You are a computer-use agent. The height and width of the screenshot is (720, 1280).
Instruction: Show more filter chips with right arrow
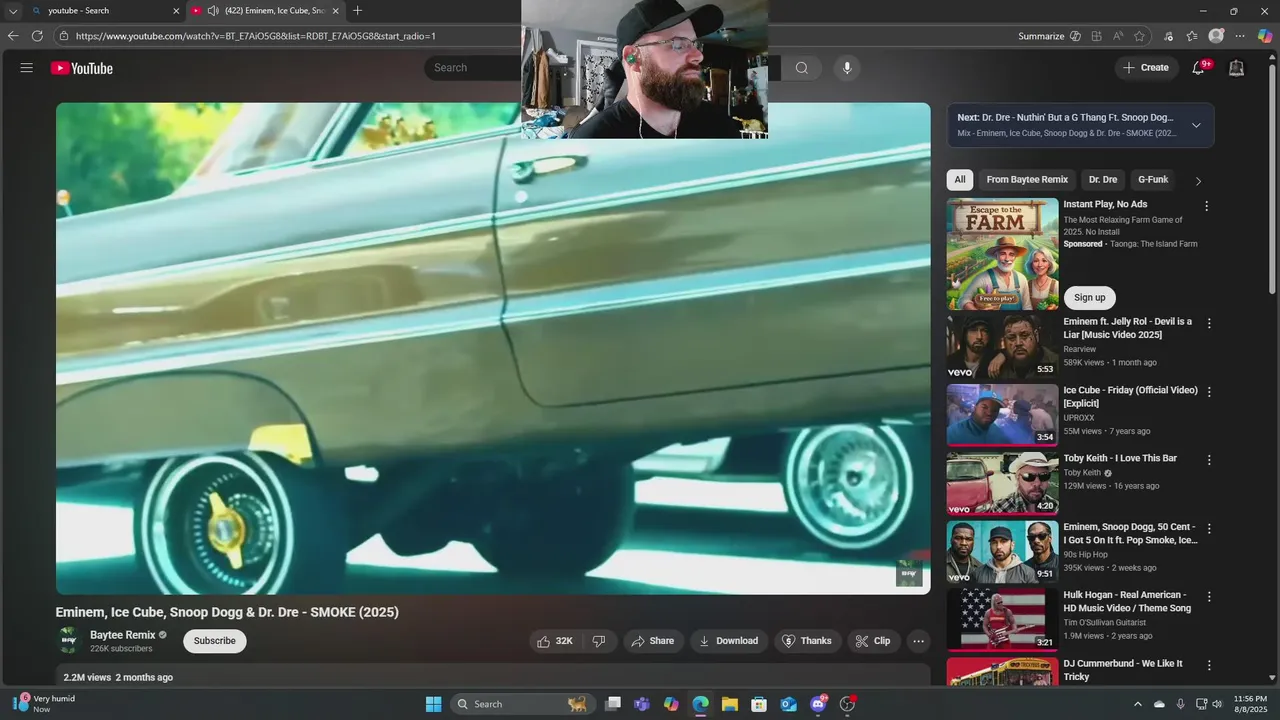tap(1198, 181)
